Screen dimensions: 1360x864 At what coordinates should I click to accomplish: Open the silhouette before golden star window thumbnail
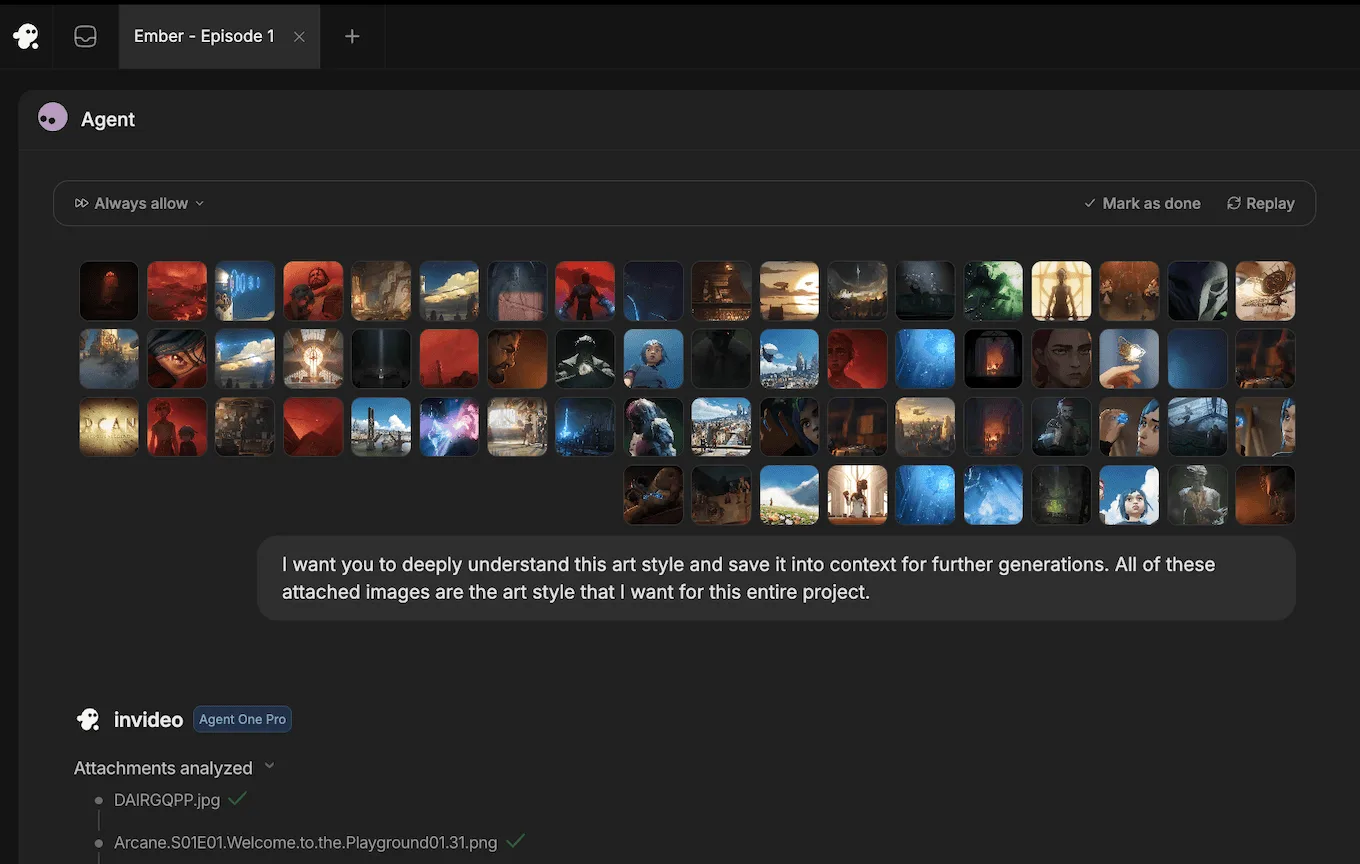1061,291
